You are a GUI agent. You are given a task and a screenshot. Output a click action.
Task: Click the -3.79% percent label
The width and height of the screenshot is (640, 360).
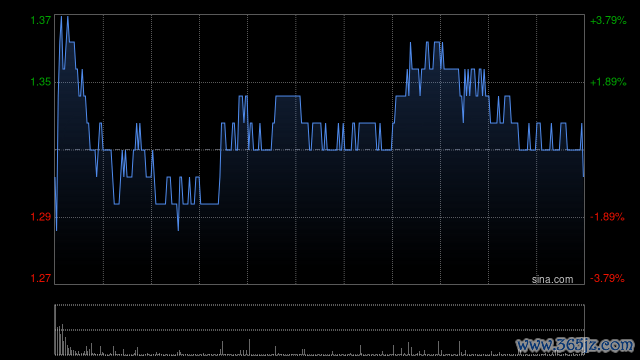click(607, 278)
